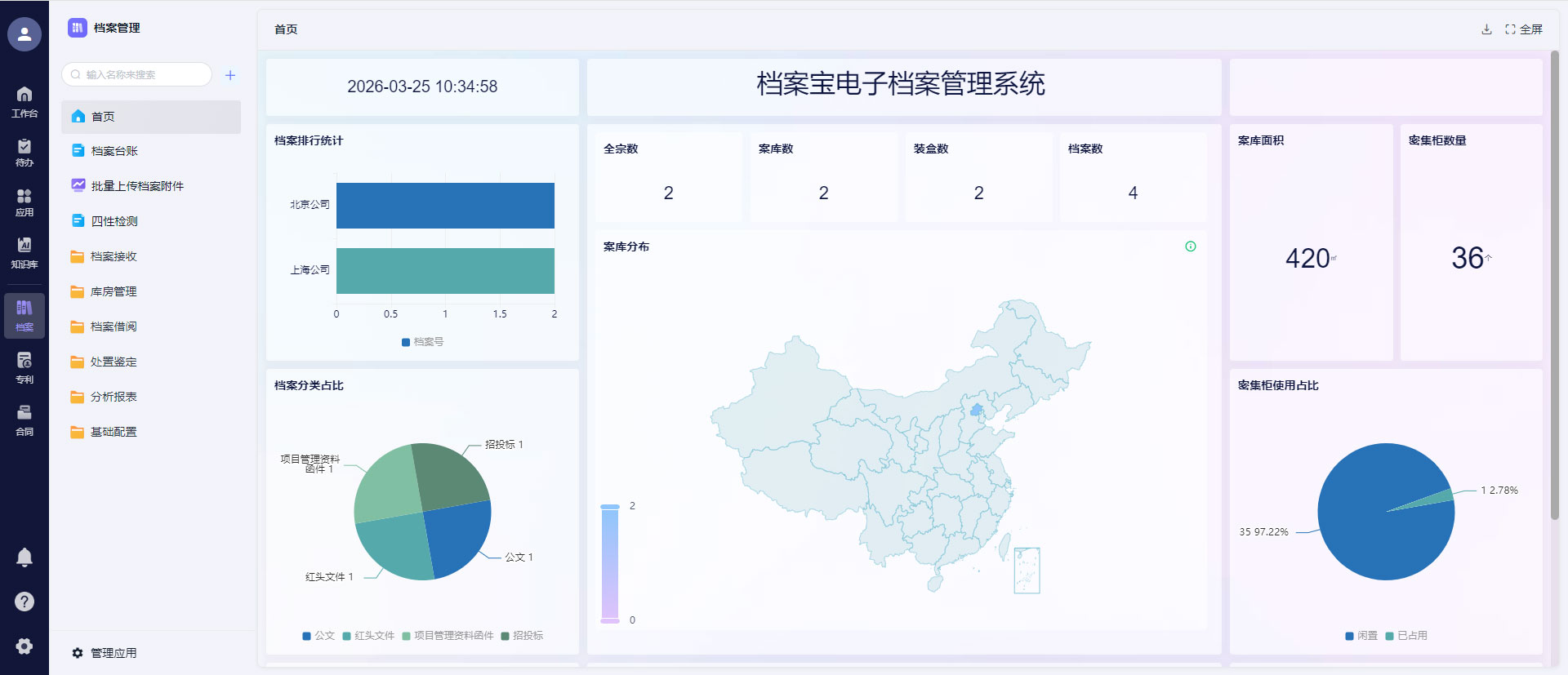Open the 专利 patent icon

coord(24,367)
